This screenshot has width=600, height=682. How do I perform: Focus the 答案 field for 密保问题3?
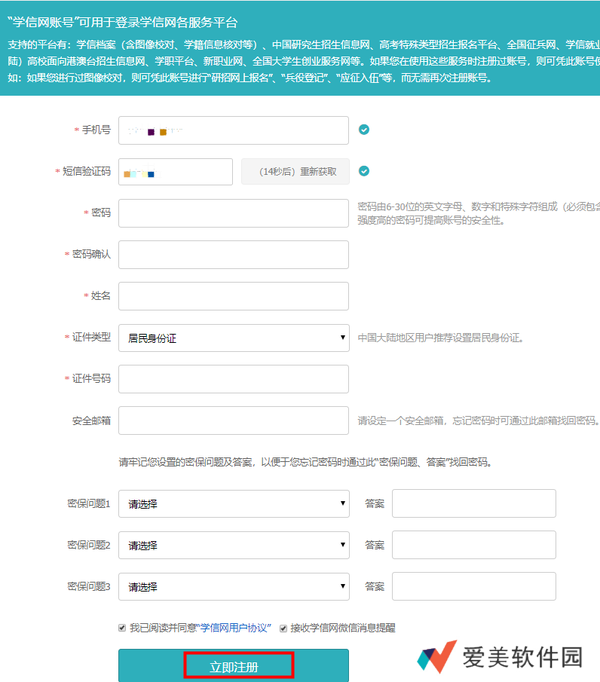pyautogui.click(x=474, y=586)
